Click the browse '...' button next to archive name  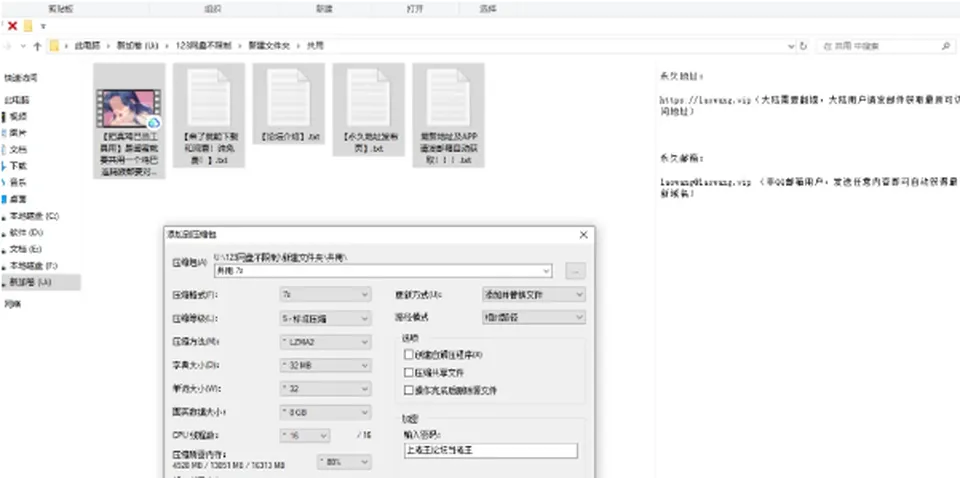tap(576, 271)
